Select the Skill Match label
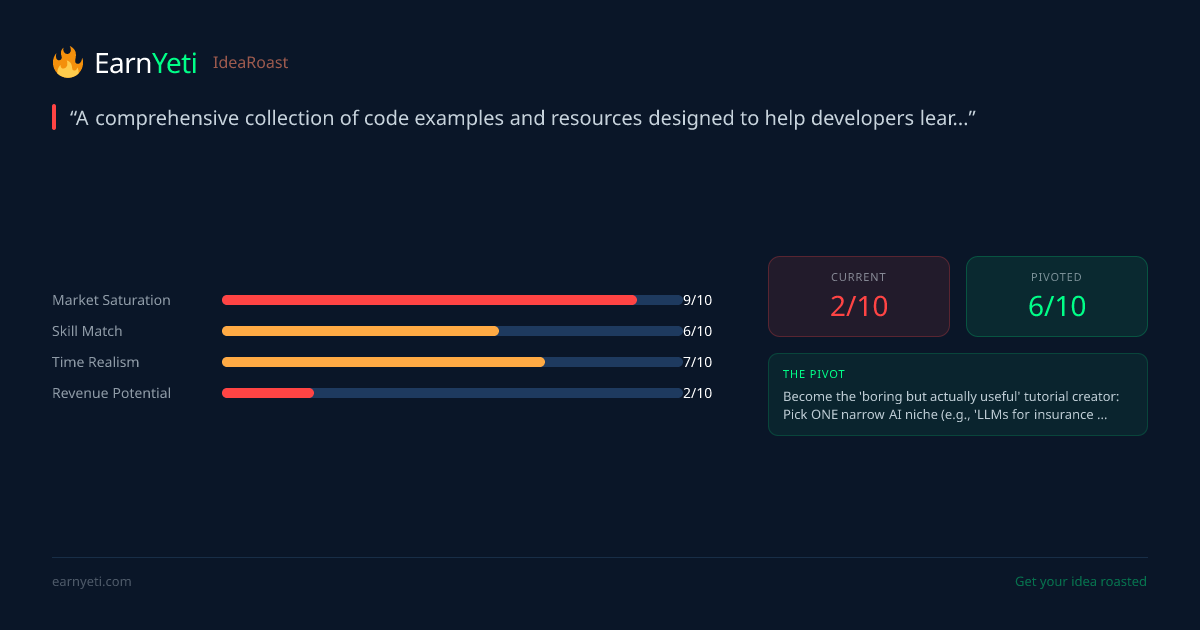1200x630 pixels. 87,331
